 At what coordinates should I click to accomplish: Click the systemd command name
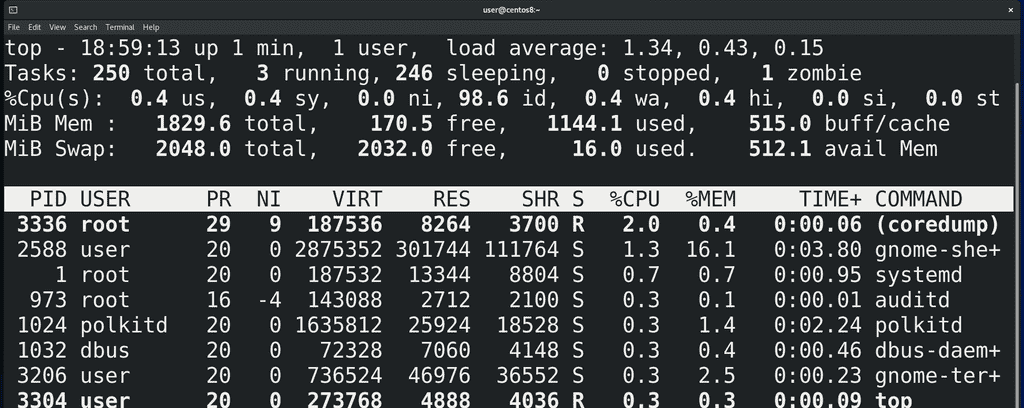coord(918,275)
